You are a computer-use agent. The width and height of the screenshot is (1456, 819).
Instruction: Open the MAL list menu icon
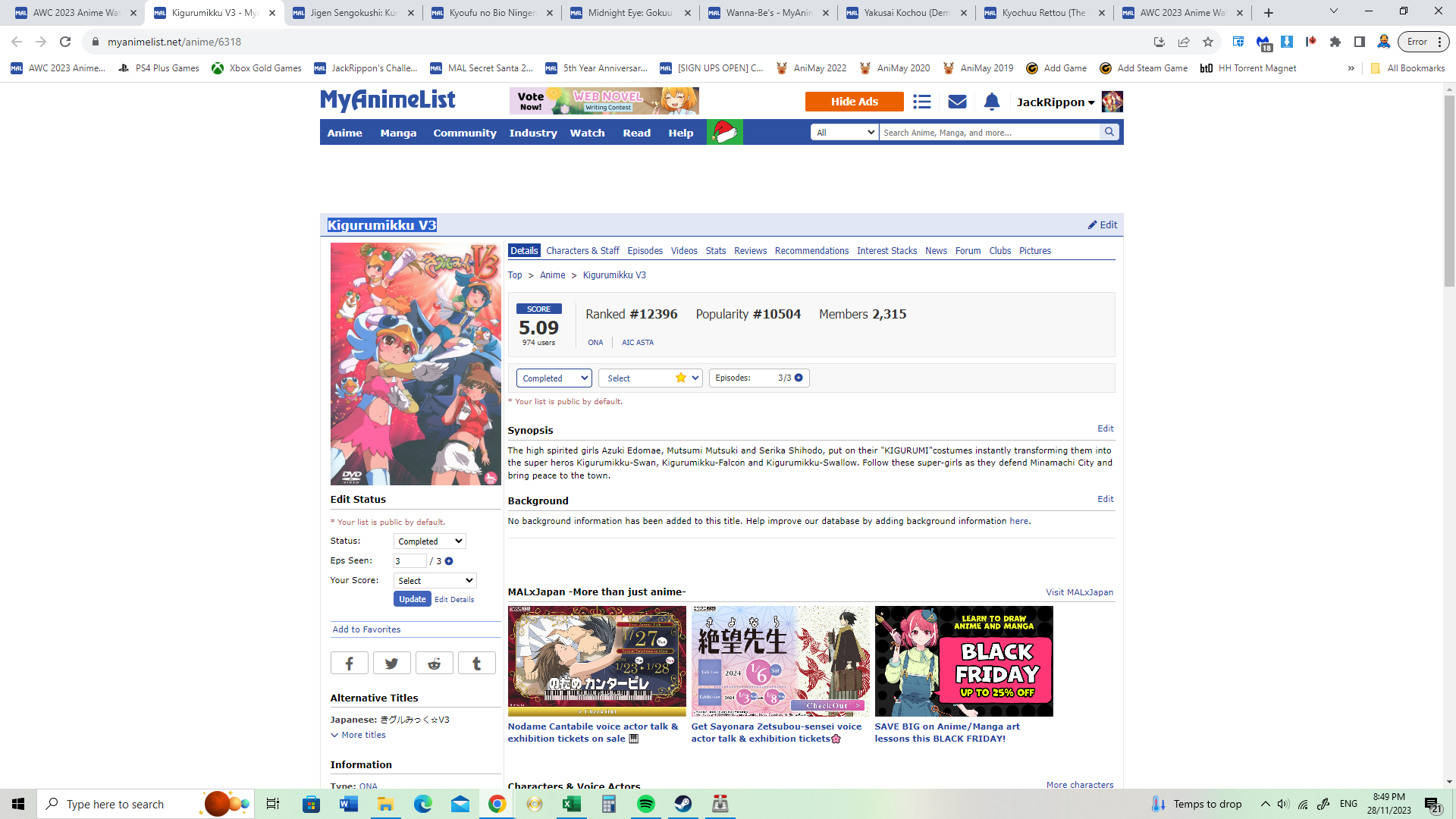coord(921,102)
